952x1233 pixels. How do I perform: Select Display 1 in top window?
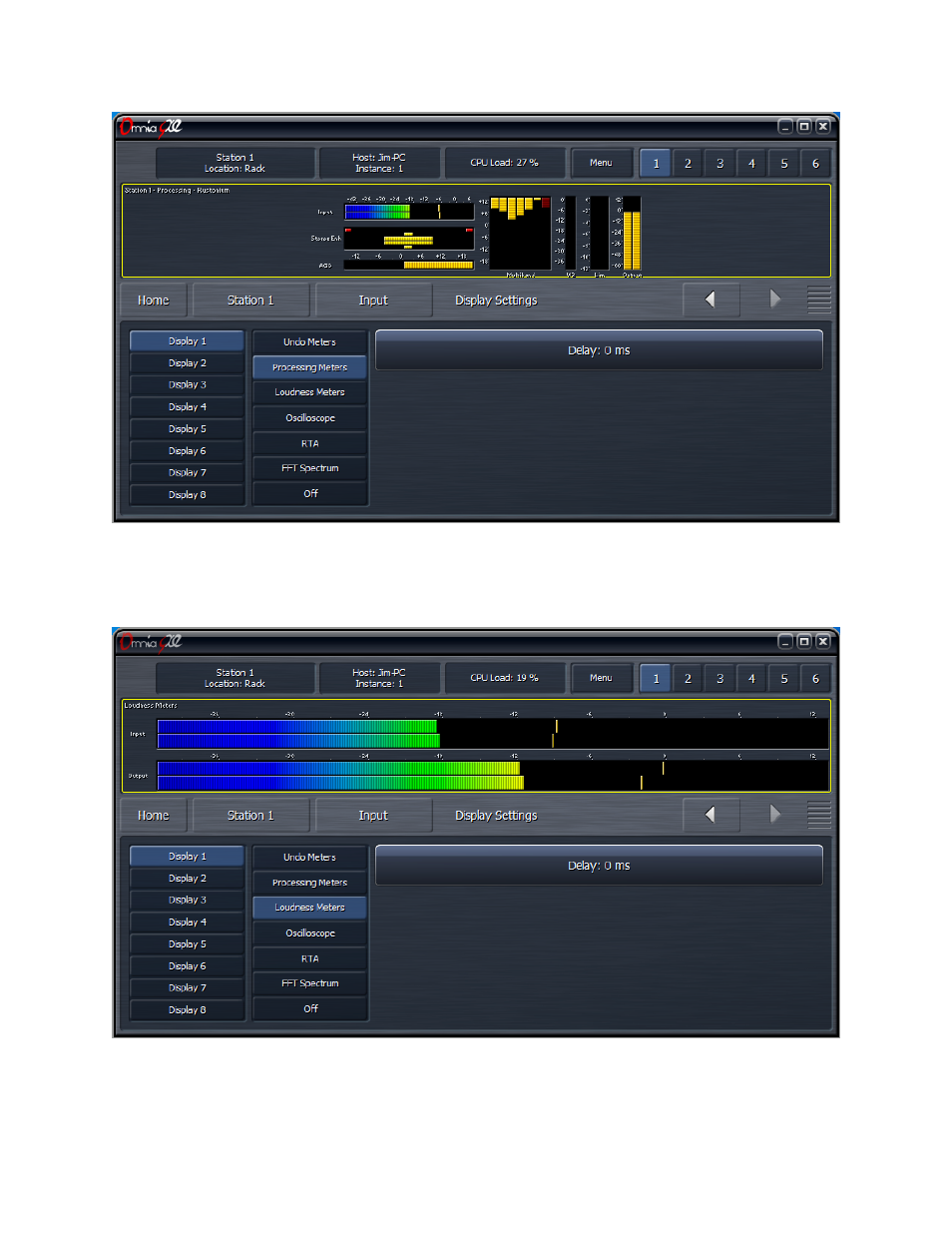click(188, 341)
